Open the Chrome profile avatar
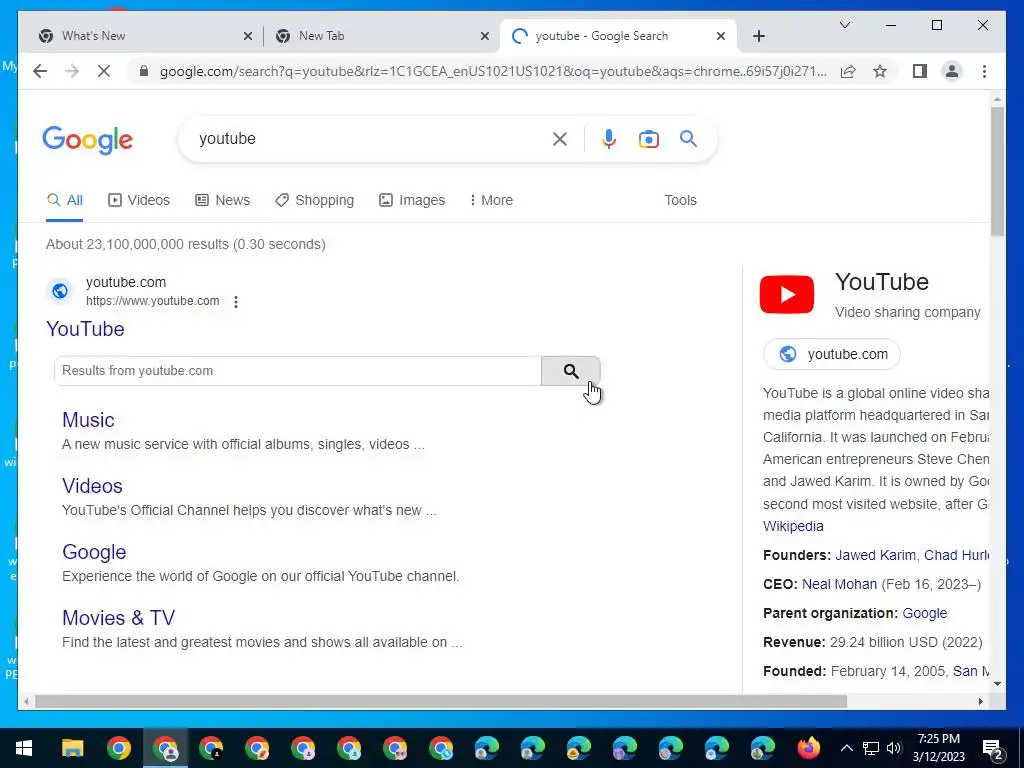The width and height of the screenshot is (1024, 768). click(x=952, y=71)
